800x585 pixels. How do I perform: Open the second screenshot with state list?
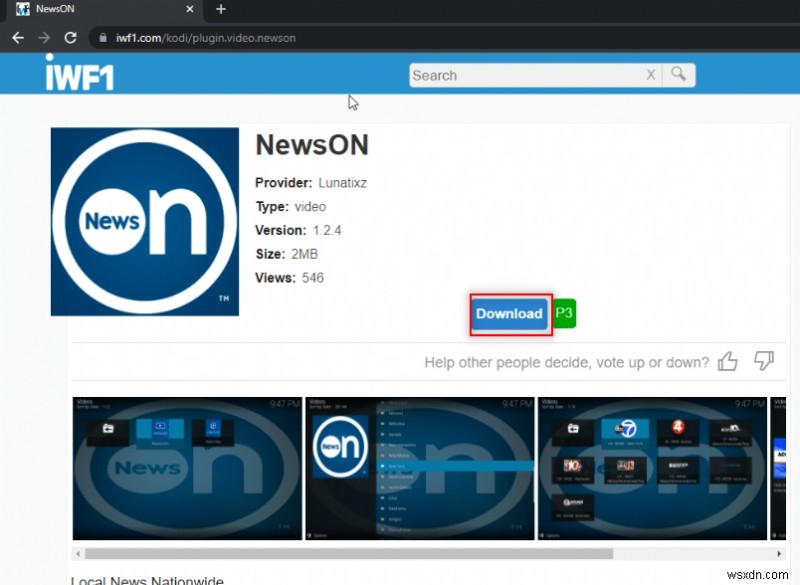point(420,468)
